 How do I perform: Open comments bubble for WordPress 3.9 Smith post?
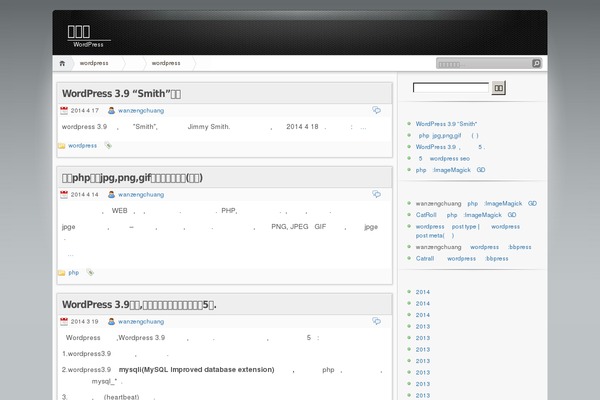pyautogui.click(x=376, y=110)
